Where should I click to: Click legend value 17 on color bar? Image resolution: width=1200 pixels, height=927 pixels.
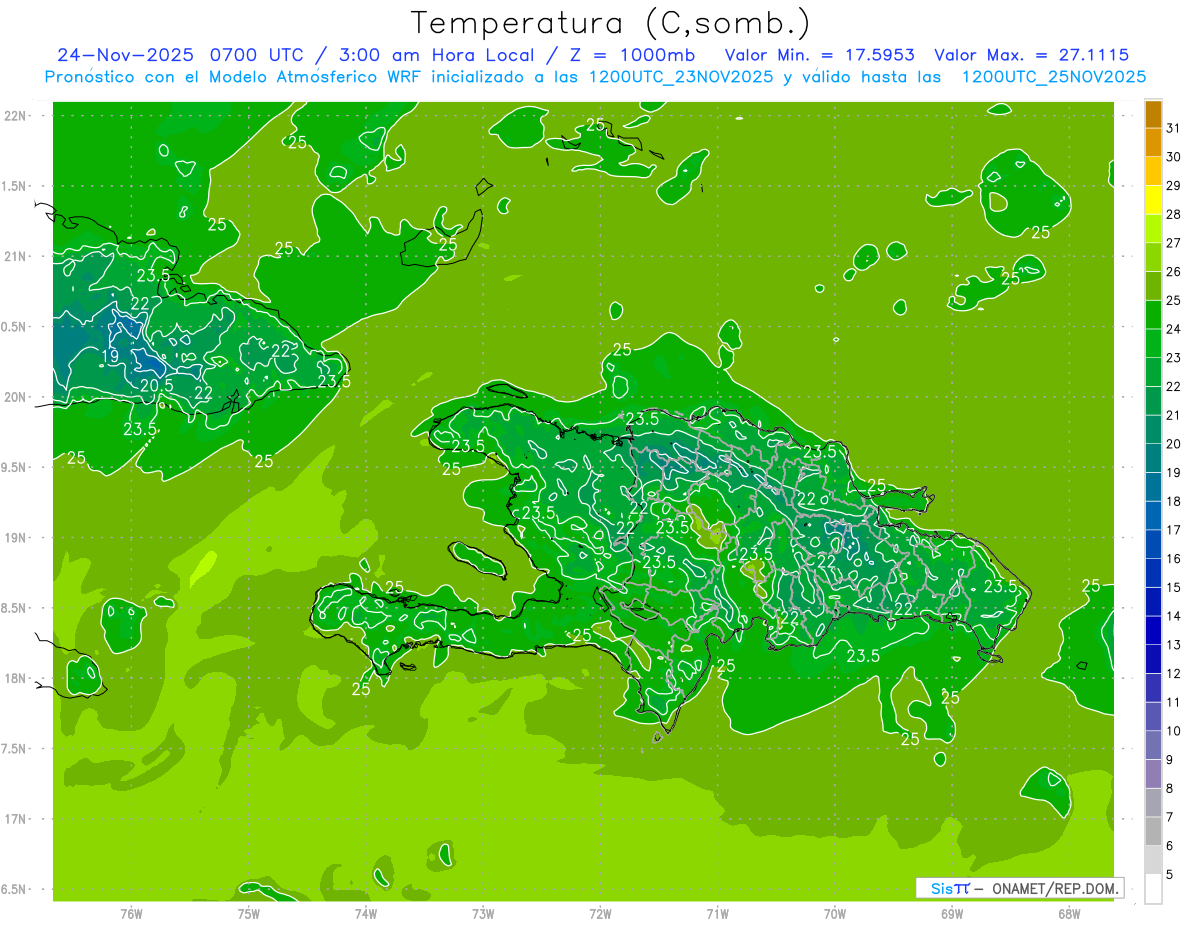tap(1174, 530)
